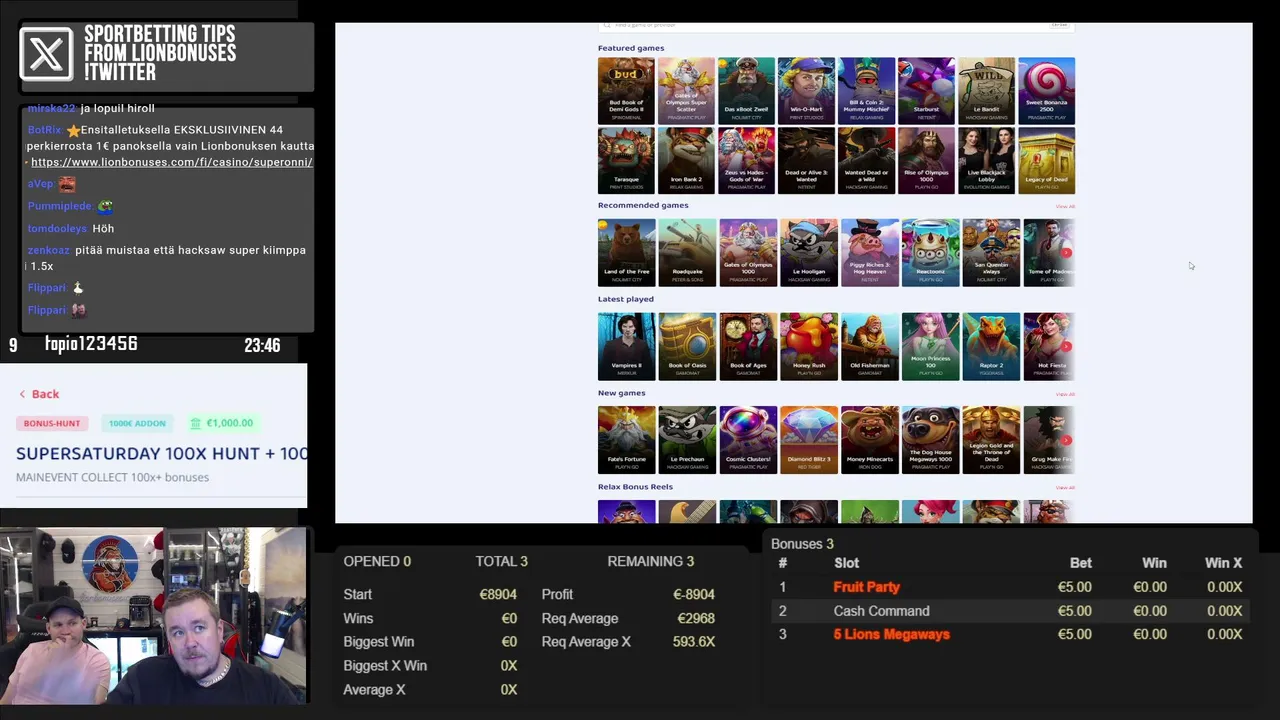Open the Live Blackjack Lobby tile
This screenshot has height=720, width=1280.
click(986, 160)
